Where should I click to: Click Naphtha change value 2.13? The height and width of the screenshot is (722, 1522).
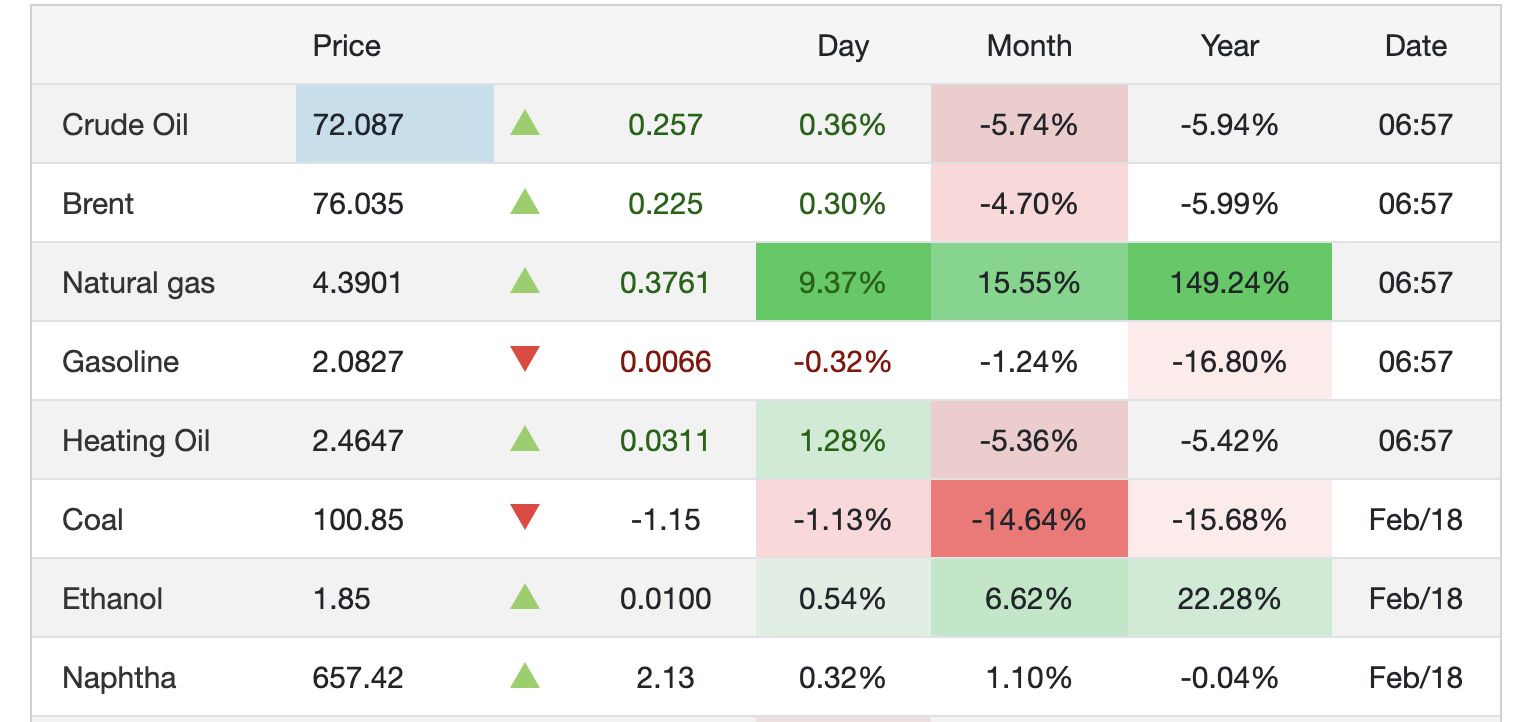[665, 677]
